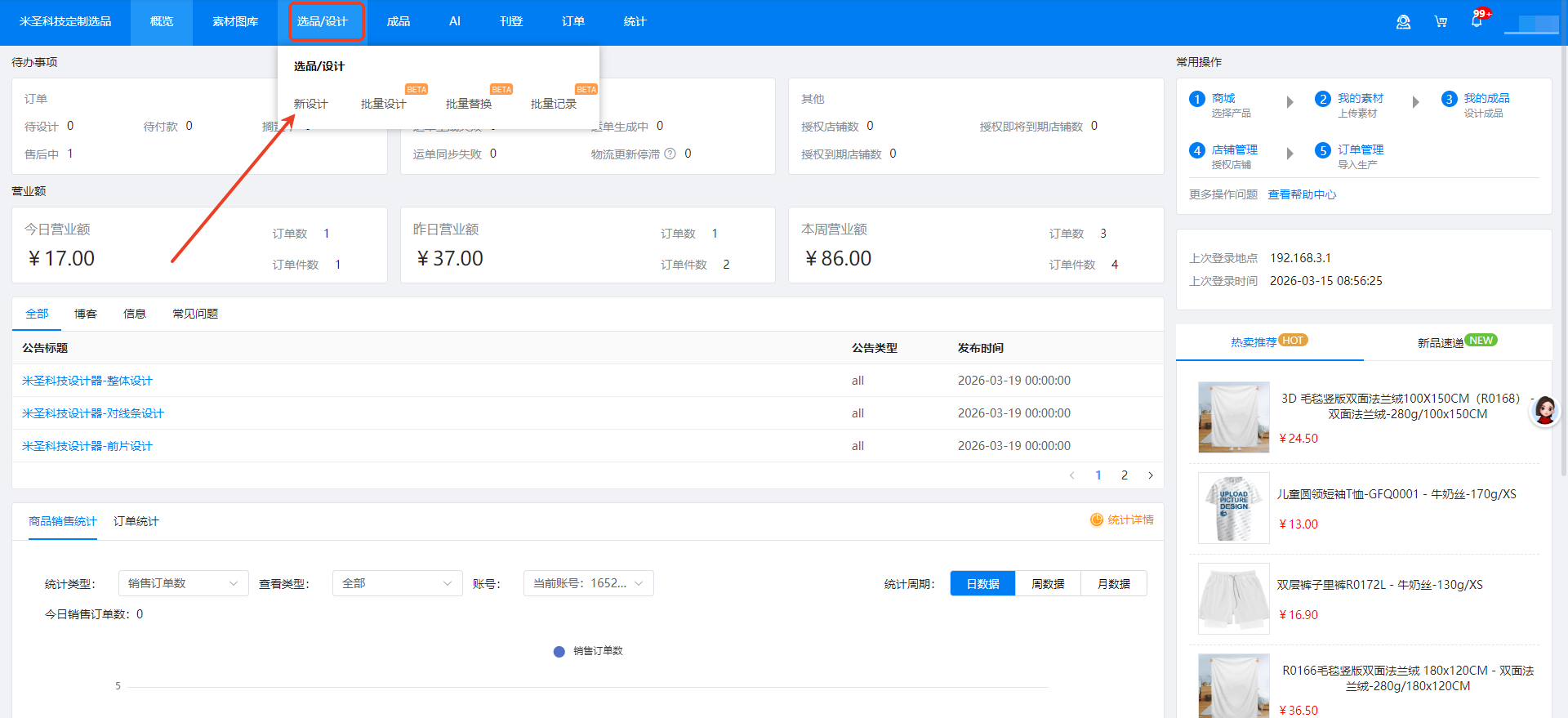The height and width of the screenshot is (718, 1568).
Task: Choose 新设计 in the 选品/设计 menu
Action: pyautogui.click(x=310, y=104)
